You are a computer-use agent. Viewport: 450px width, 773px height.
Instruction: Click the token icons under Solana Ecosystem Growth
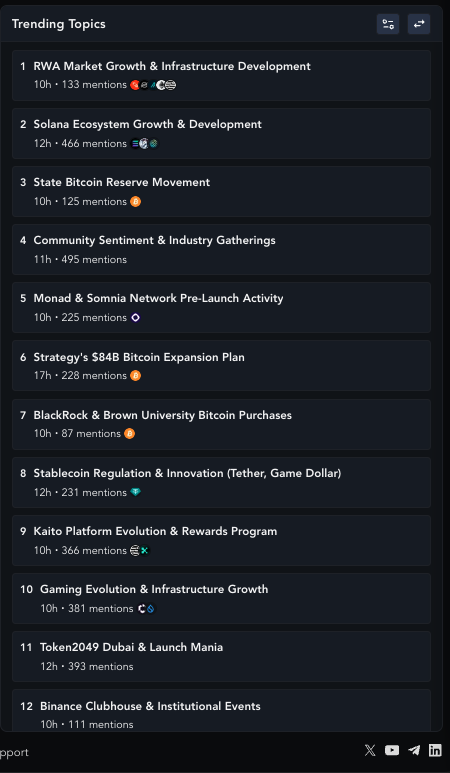(145, 144)
